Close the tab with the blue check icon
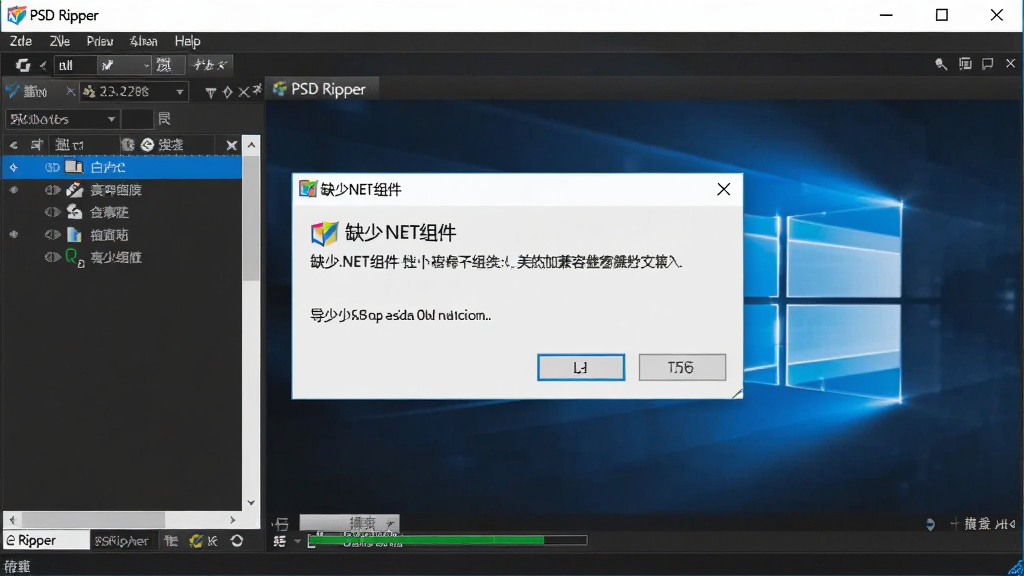Viewport: 1024px width, 576px height. coord(70,91)
